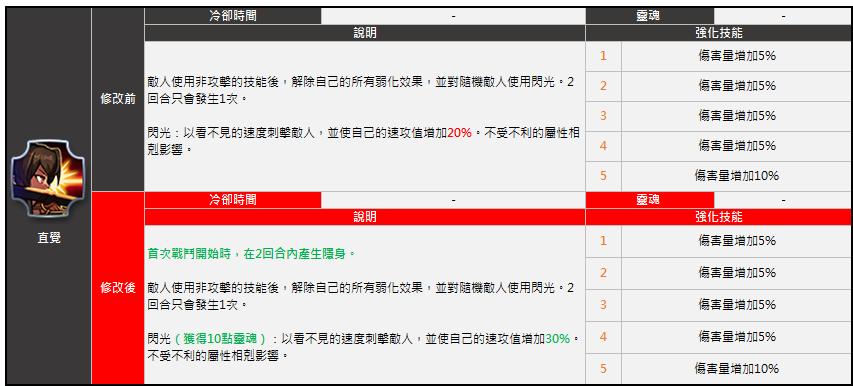Click the dark 靈魂 header cell
The width and height of the screenshot is (853, 386).
coord(650,16)
